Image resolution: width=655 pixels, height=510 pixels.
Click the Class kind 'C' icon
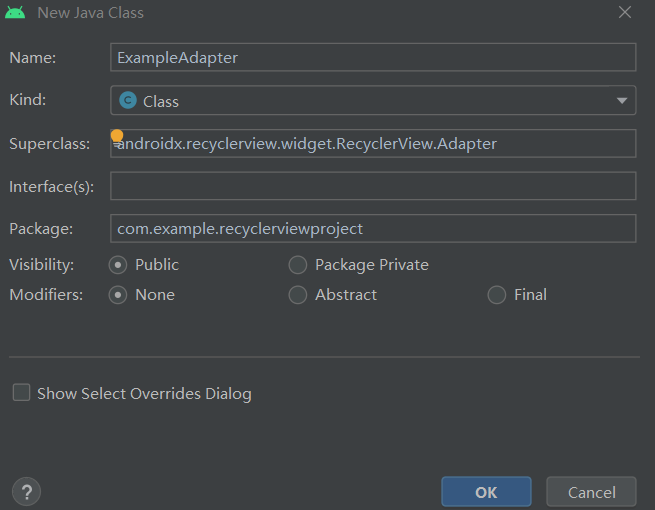point(127,100)
